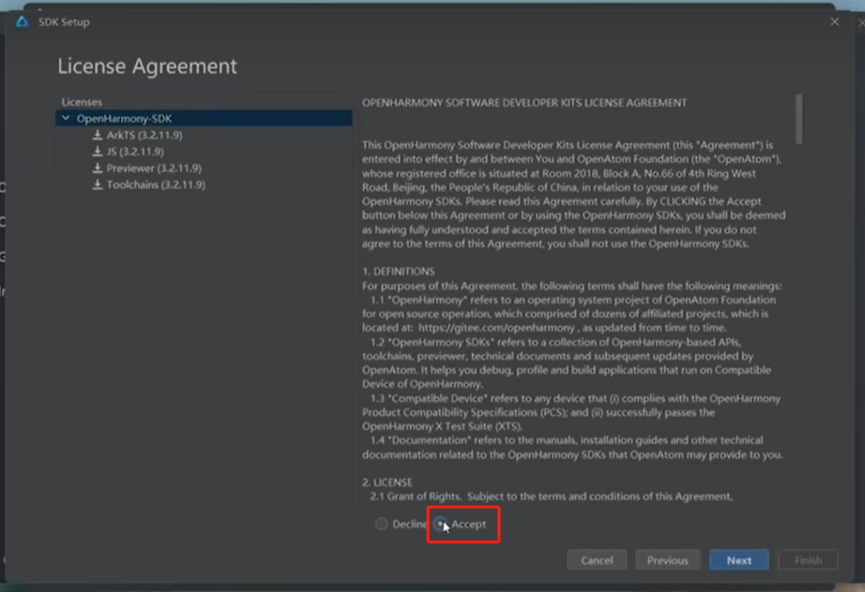Image resolution: width=865 pixels, height=592 pixels.
Task: Click the Next button
Action: (739, 560)
